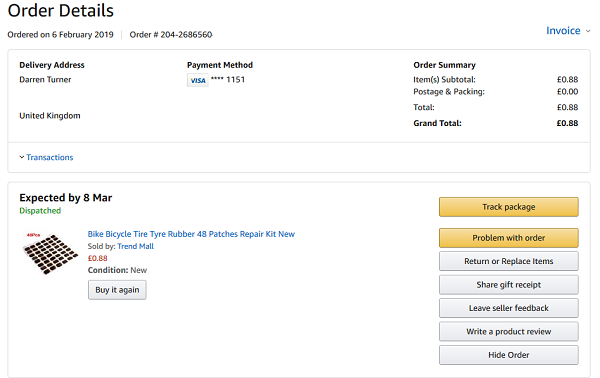Click the VISA card icon
The width and height of the screenshot is (600, 378).
(x=198, y=80)
